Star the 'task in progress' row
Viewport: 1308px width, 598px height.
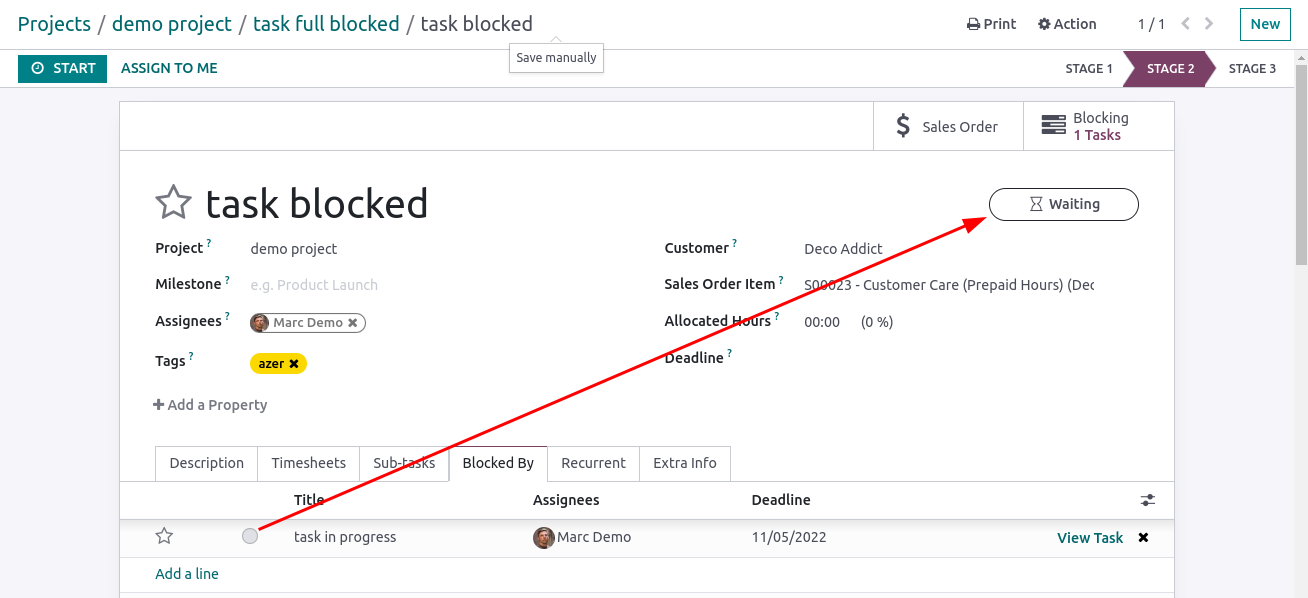click(x=164, y=537)
